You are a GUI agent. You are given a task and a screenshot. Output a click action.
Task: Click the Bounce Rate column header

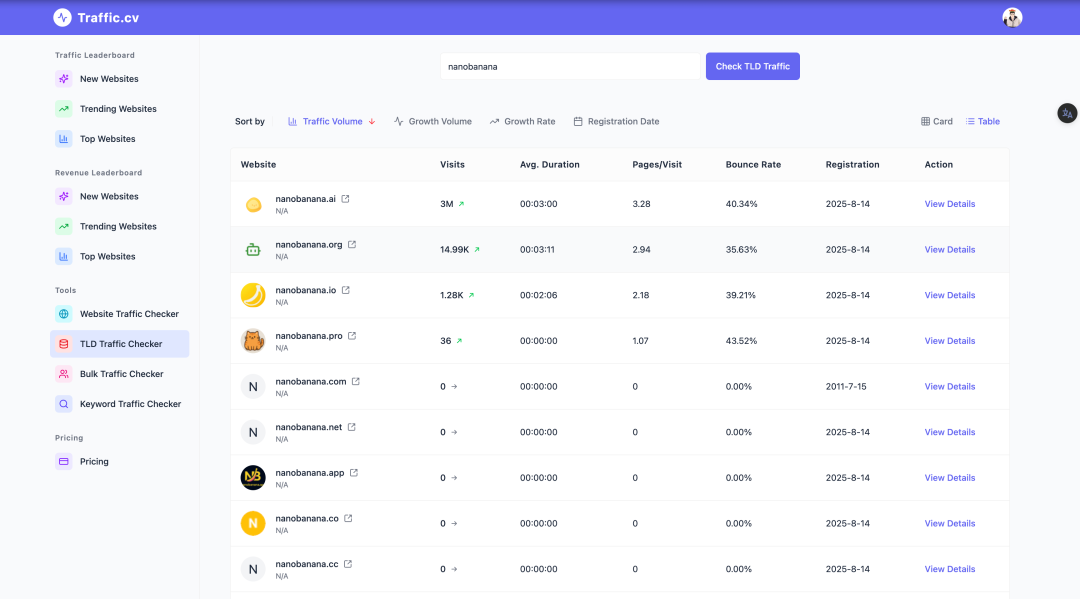pyautogui.click(x=753, y=165)
